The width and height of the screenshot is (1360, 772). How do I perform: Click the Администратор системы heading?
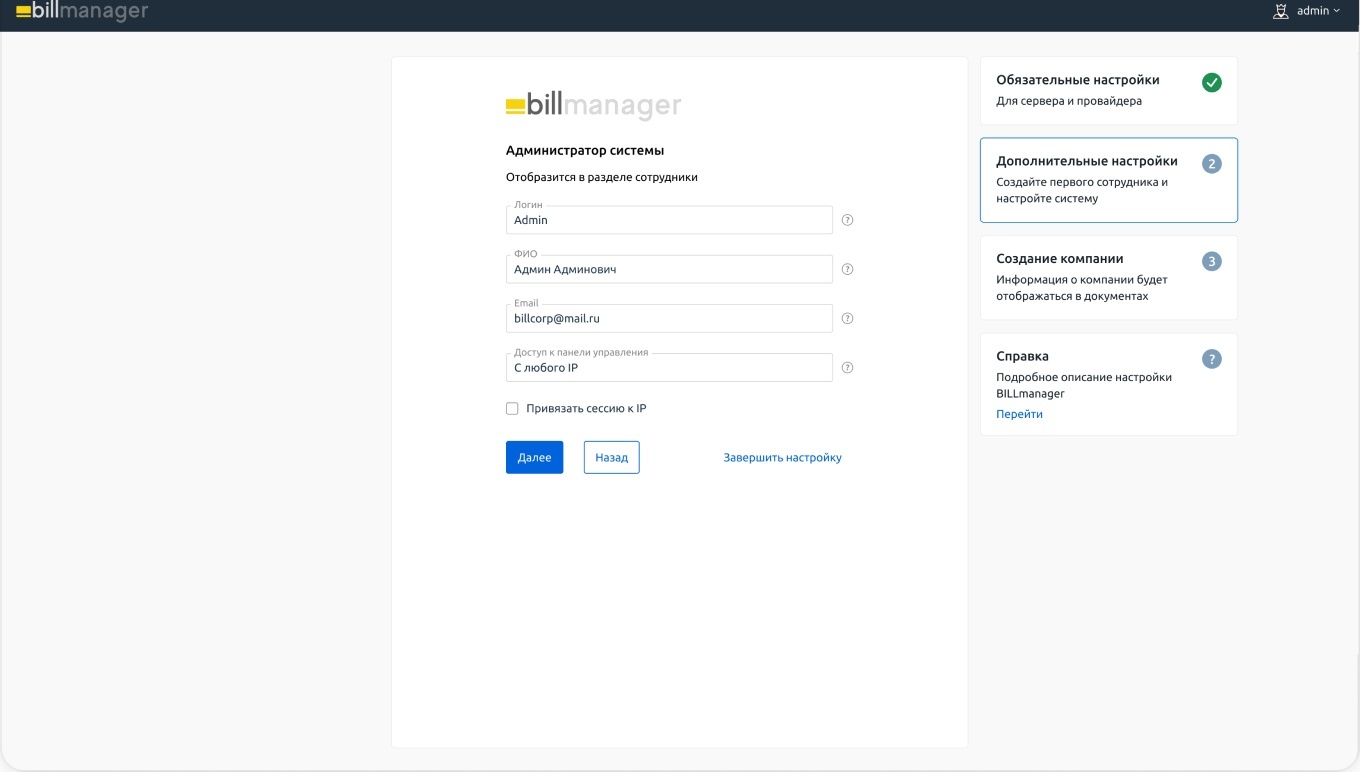[x=585, y=151]
